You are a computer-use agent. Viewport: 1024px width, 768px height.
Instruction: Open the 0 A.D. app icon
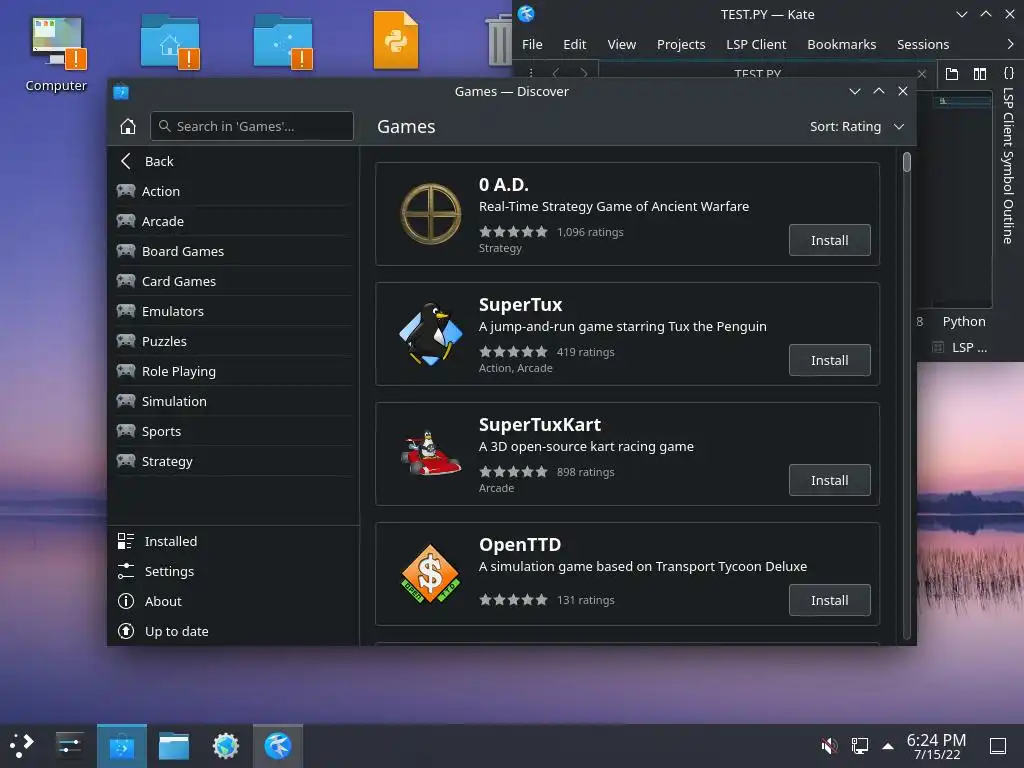pos(430,214)
